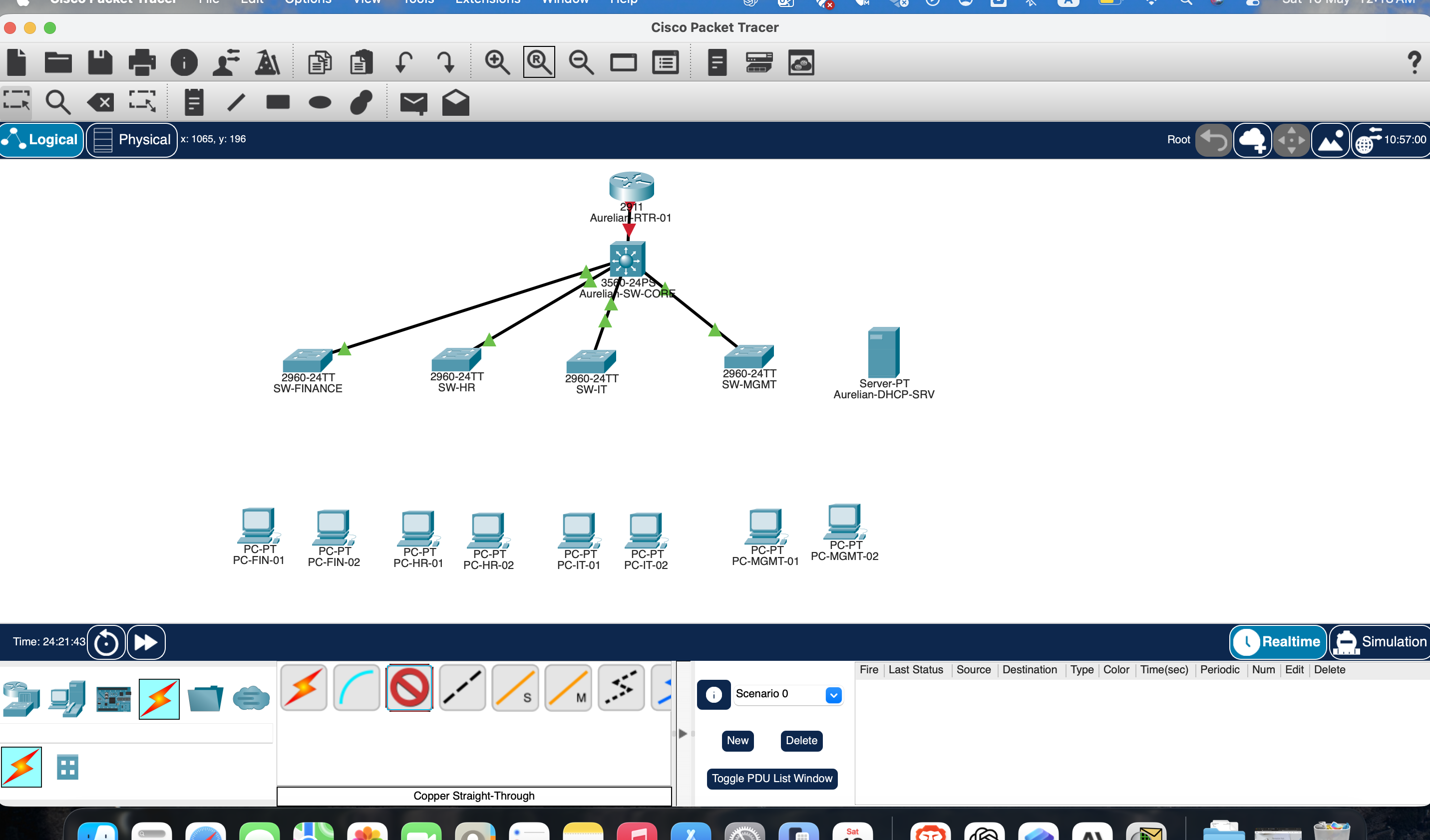
Task: Click the Aurelian-DHCP-SRV server
Action: (884, 352)
